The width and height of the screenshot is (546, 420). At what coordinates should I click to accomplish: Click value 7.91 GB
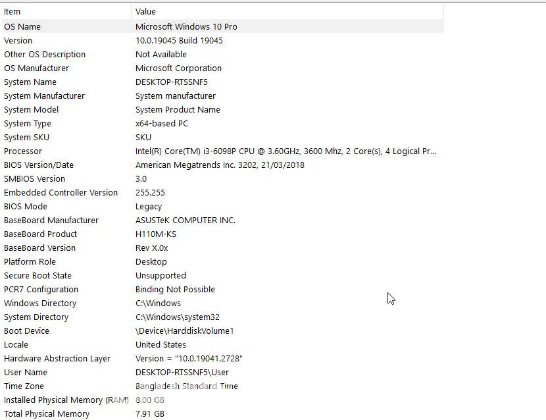point(150,414)
